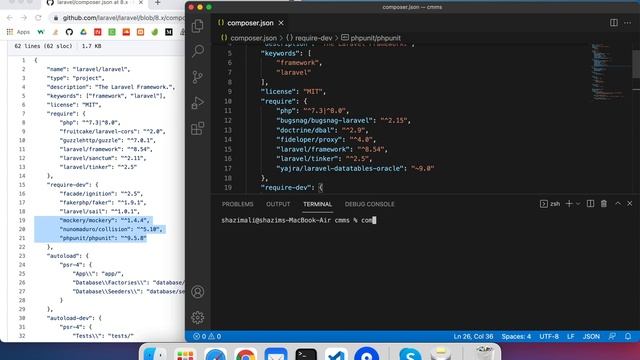
Task: Click the code minimap in the editor
Action: tap(607, 71)
